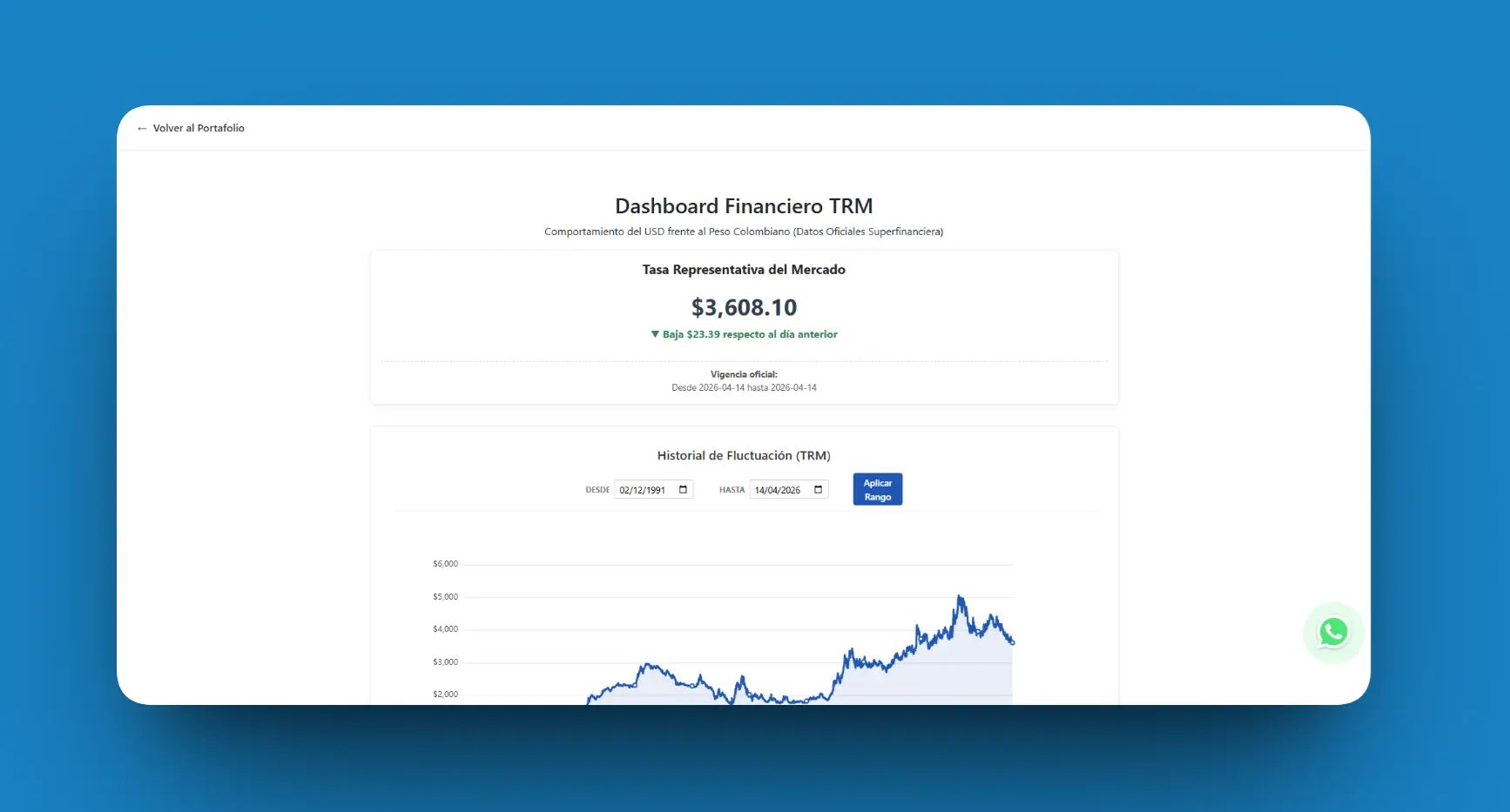Click the calendar icon in the 02/12/1991 field
The height and width of the screenshot is (812, 1510).
pyautogui.click(x=684, y=489)
